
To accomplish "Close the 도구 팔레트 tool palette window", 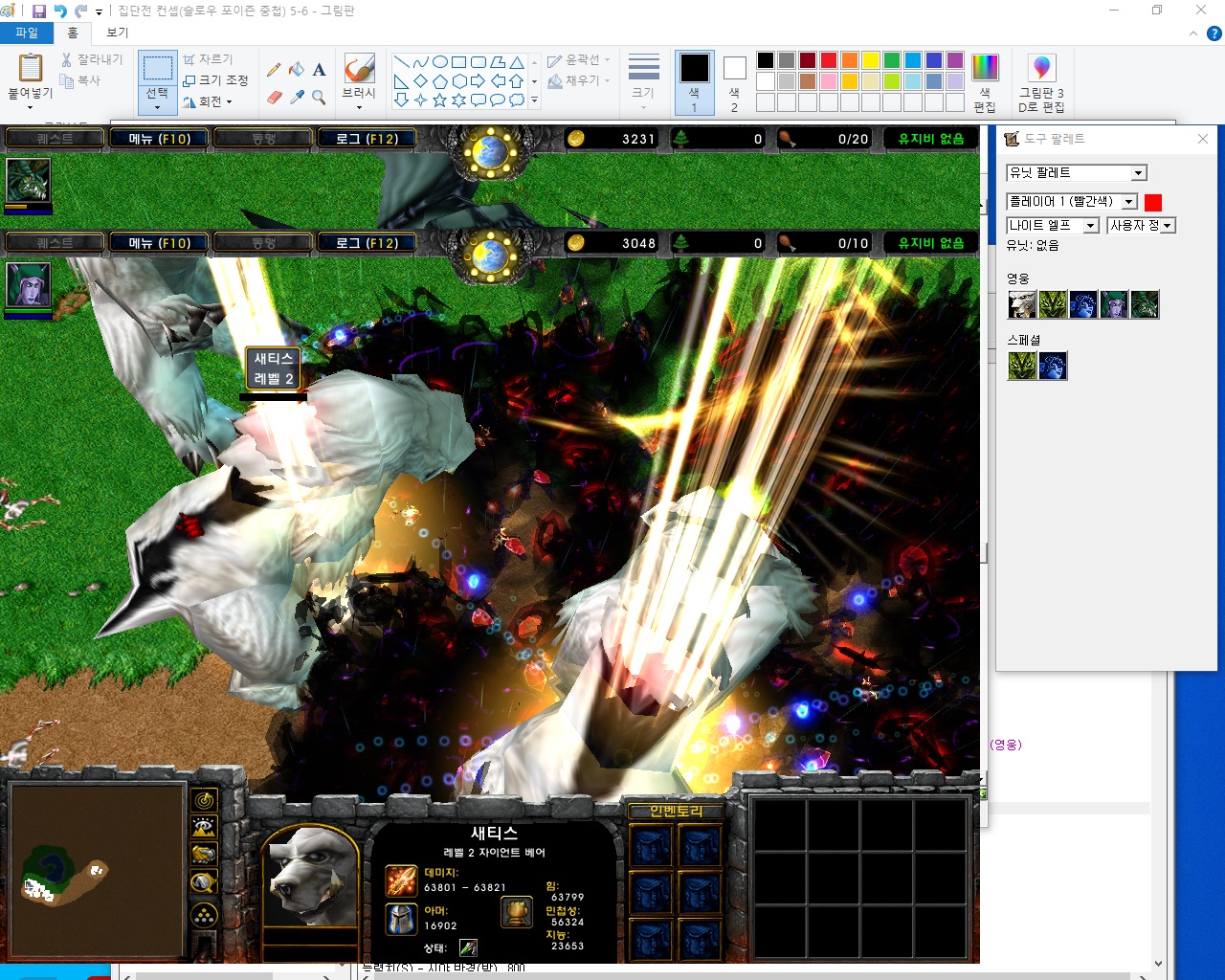I will coord(1203,139).
